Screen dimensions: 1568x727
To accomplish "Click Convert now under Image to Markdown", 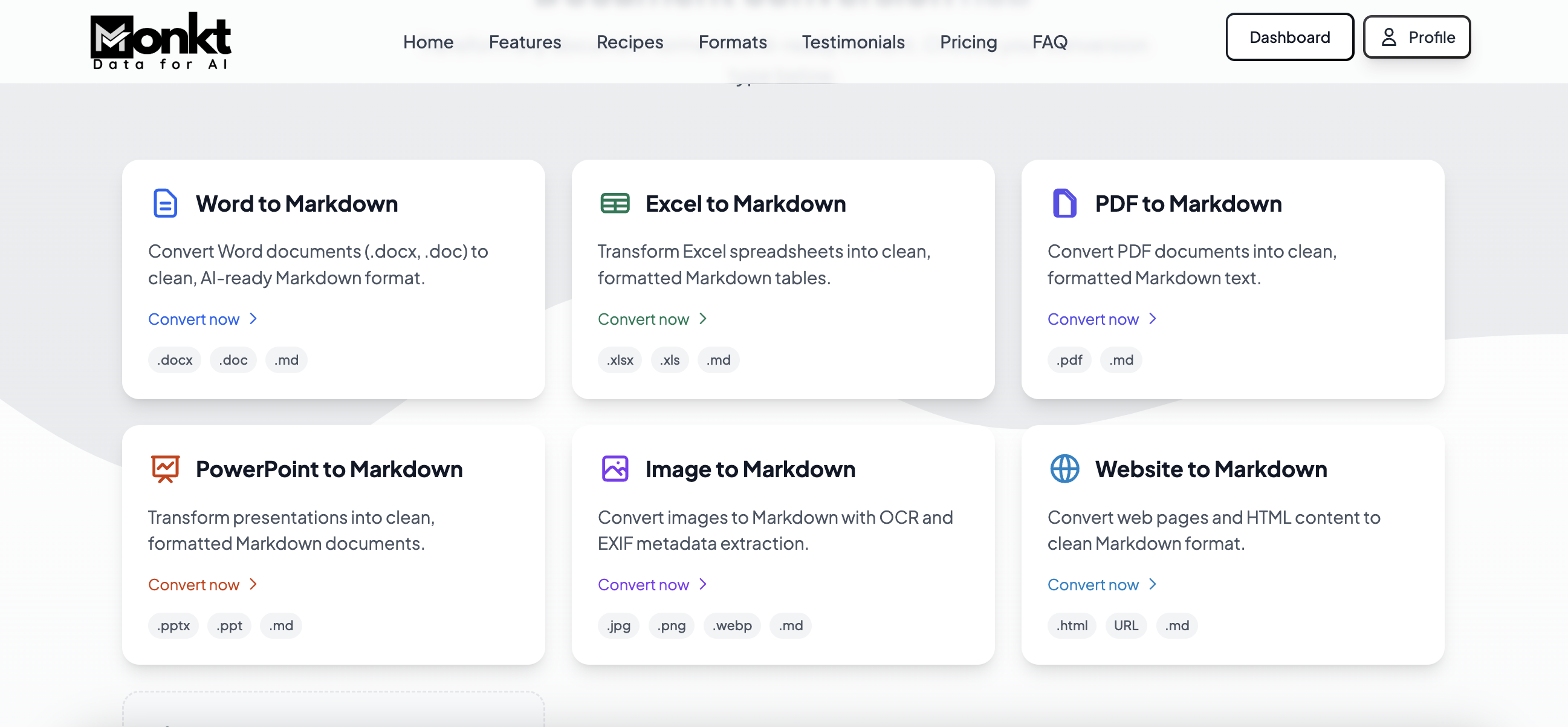I will click(x=643, y=584).
